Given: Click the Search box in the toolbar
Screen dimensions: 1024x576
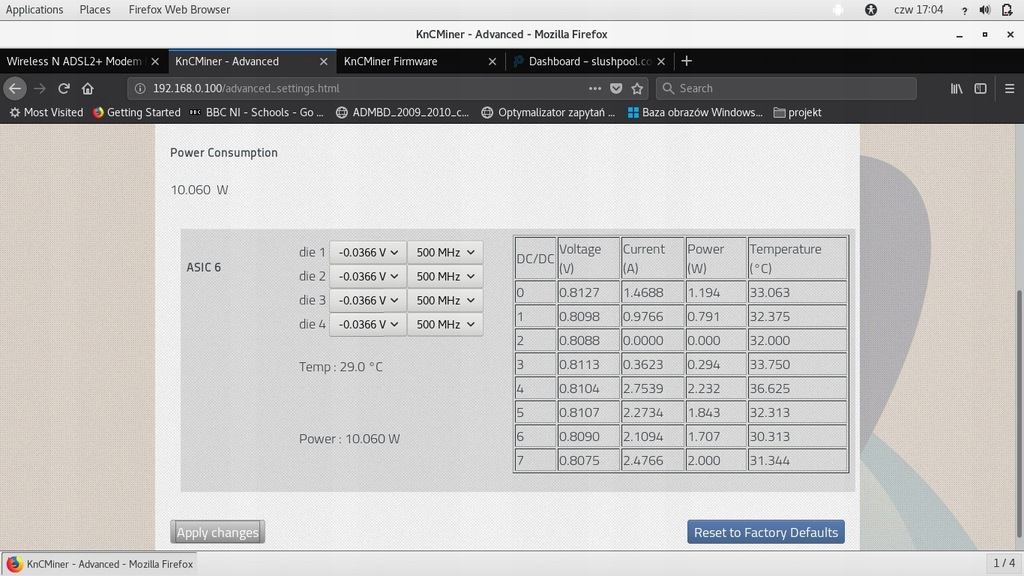Looking at the screenshot, I should (x=786, y=88).
